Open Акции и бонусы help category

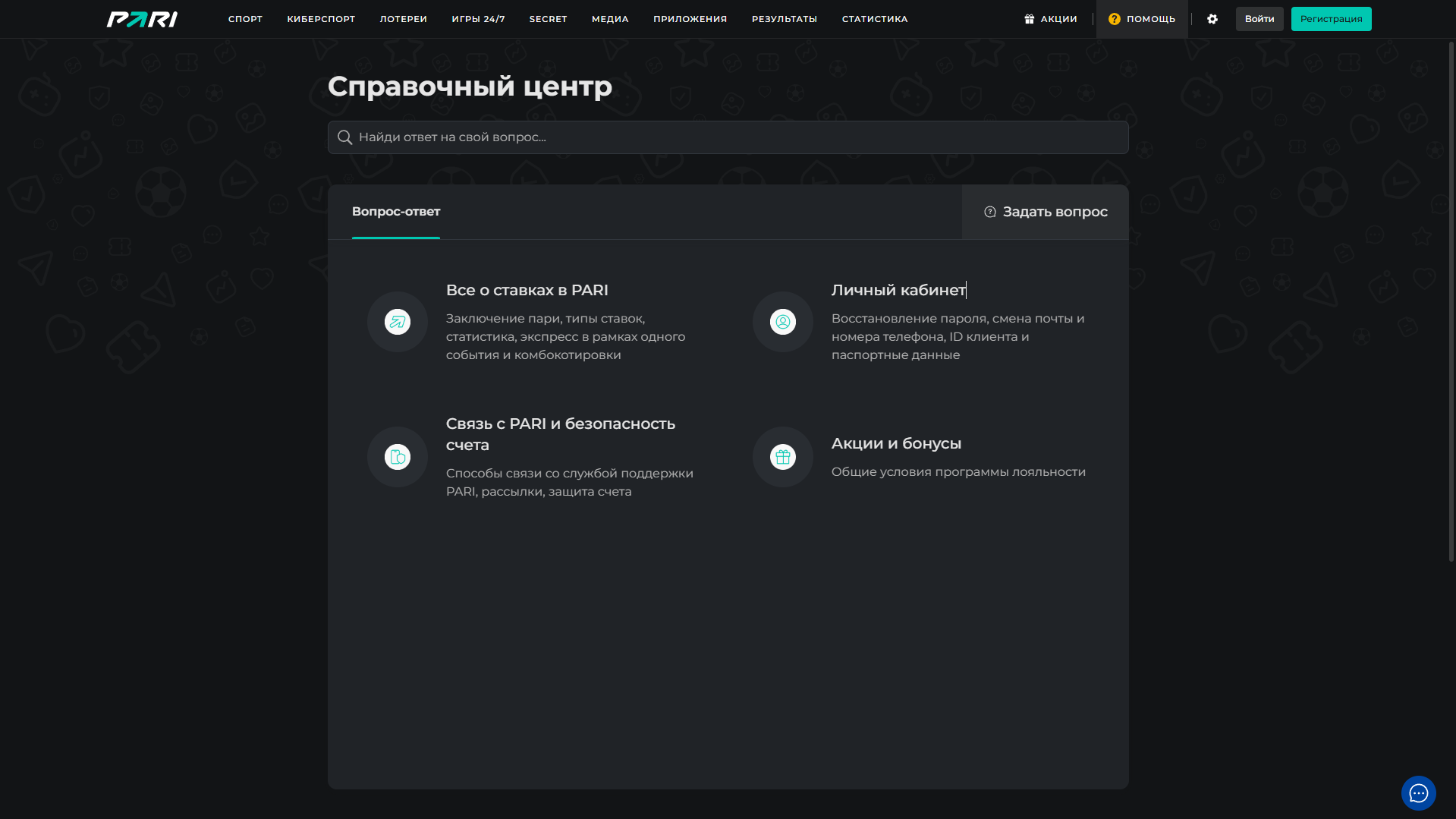pos(896,443)
